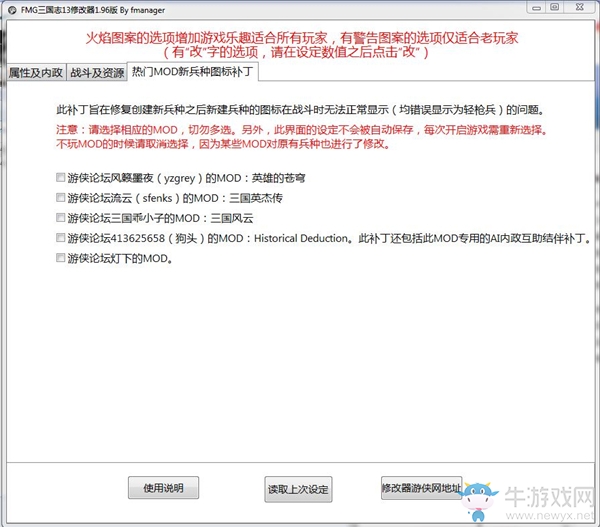Toggle the Historical Deduction MOD checkbox
Image resolution: width=600 pixels, height=527 pixels.
coord(60,238)
